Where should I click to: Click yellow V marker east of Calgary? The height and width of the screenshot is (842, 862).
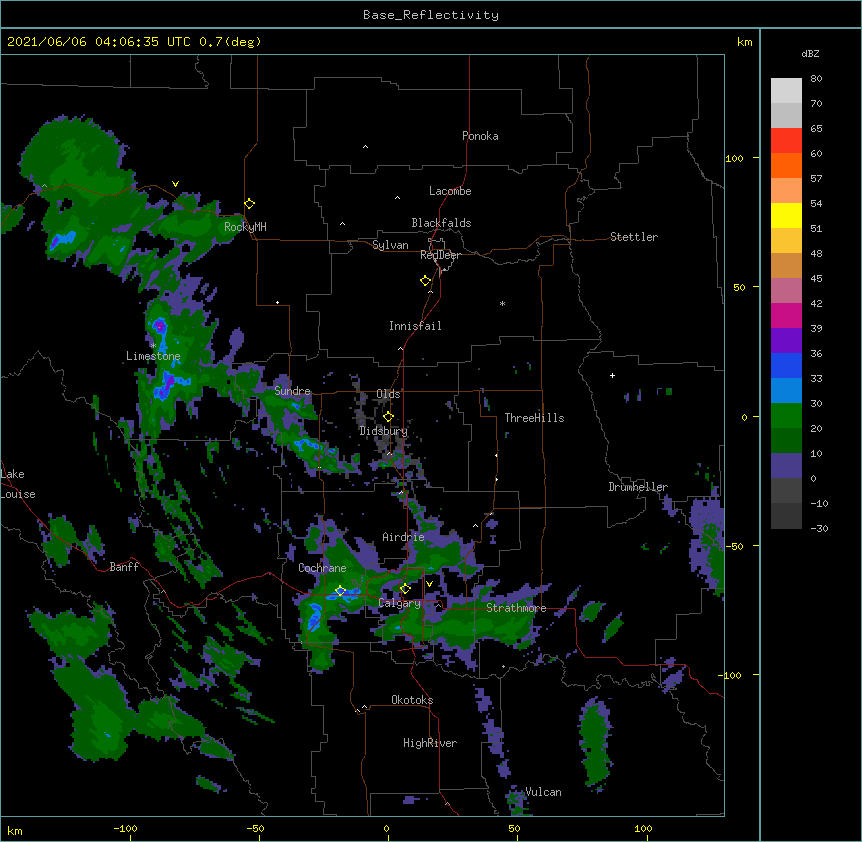[x=429, y=584]
